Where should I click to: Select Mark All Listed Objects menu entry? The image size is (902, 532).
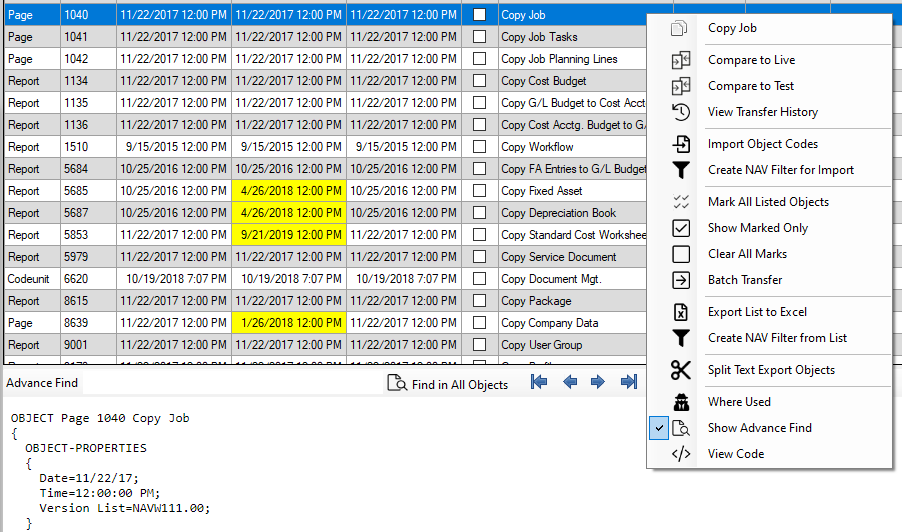pos(768,202)
